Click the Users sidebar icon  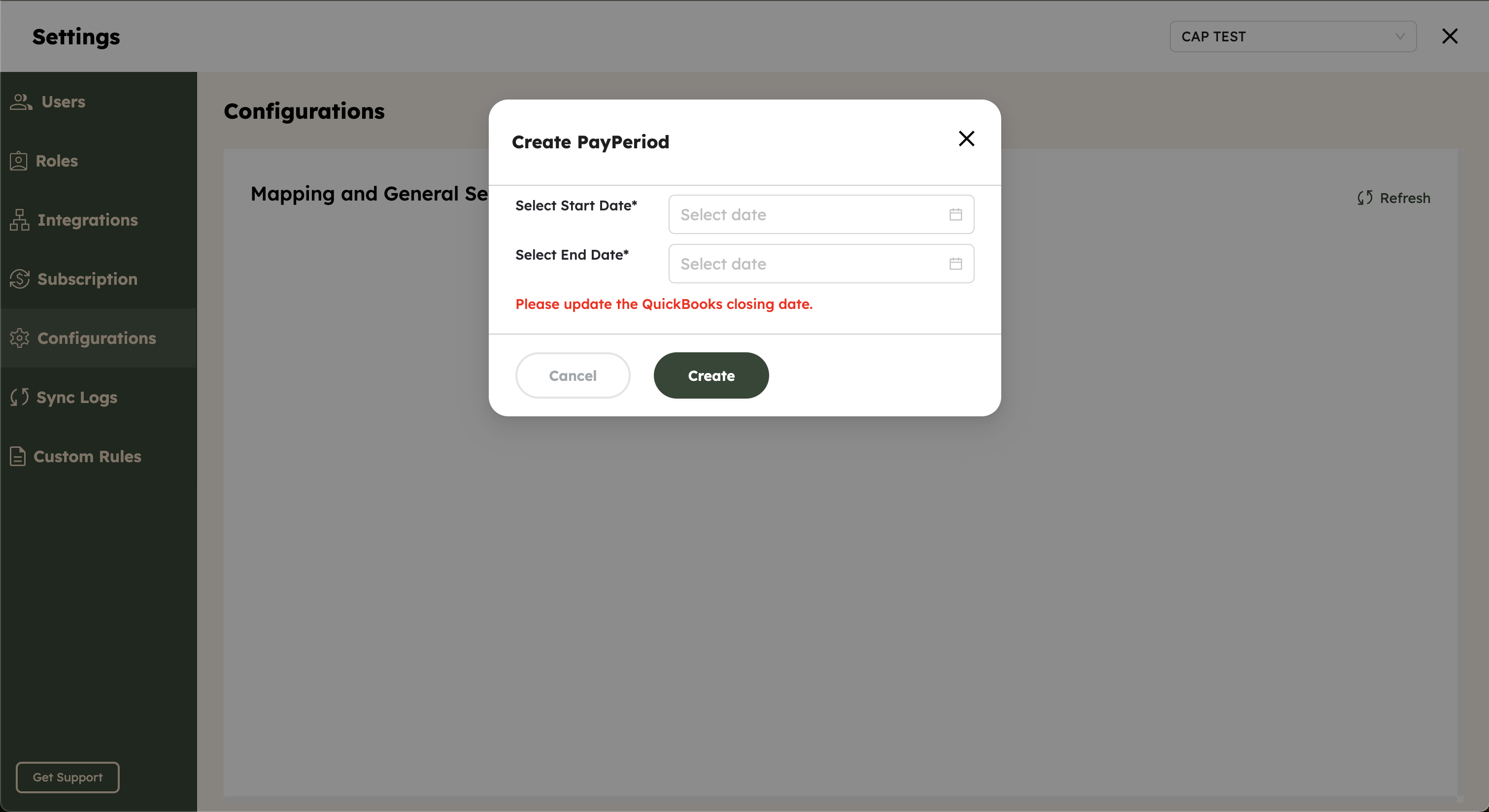(20, 101)
